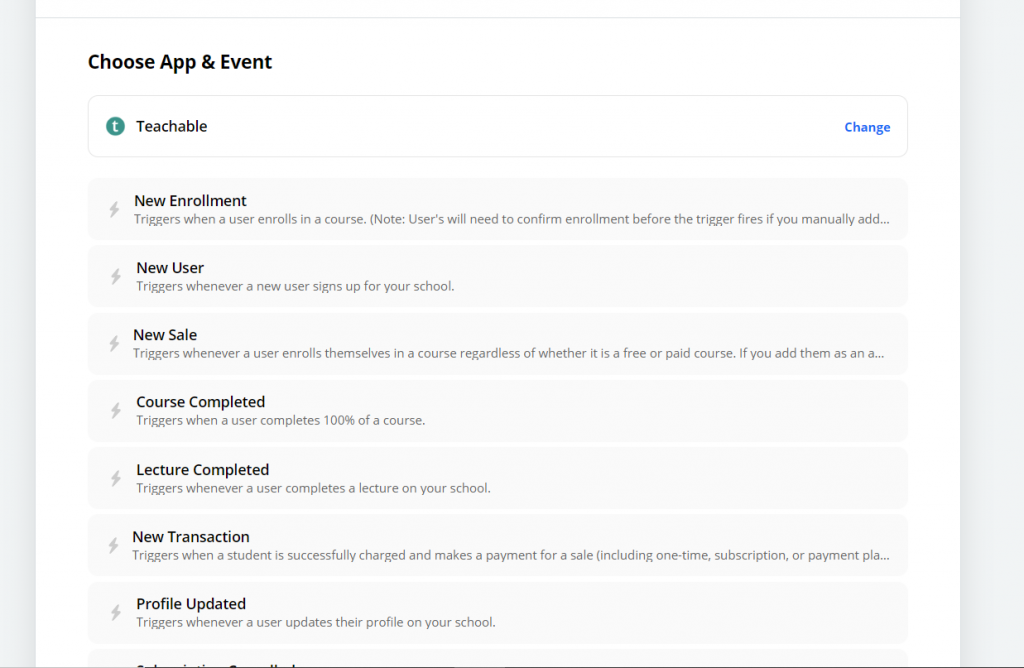This screenshot has height=668, width=1024.
Task: Click the 'Choose App & Event' heading
Action: coord(180,62)
